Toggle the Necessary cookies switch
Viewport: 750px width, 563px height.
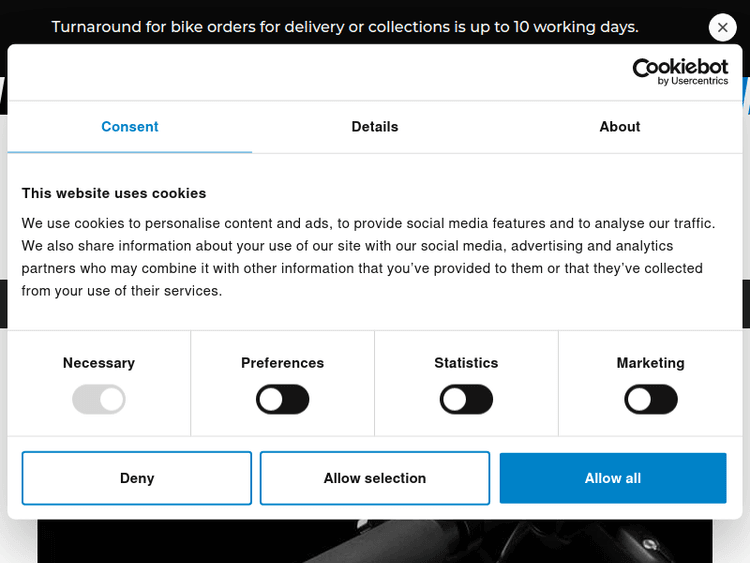(99, 400)
